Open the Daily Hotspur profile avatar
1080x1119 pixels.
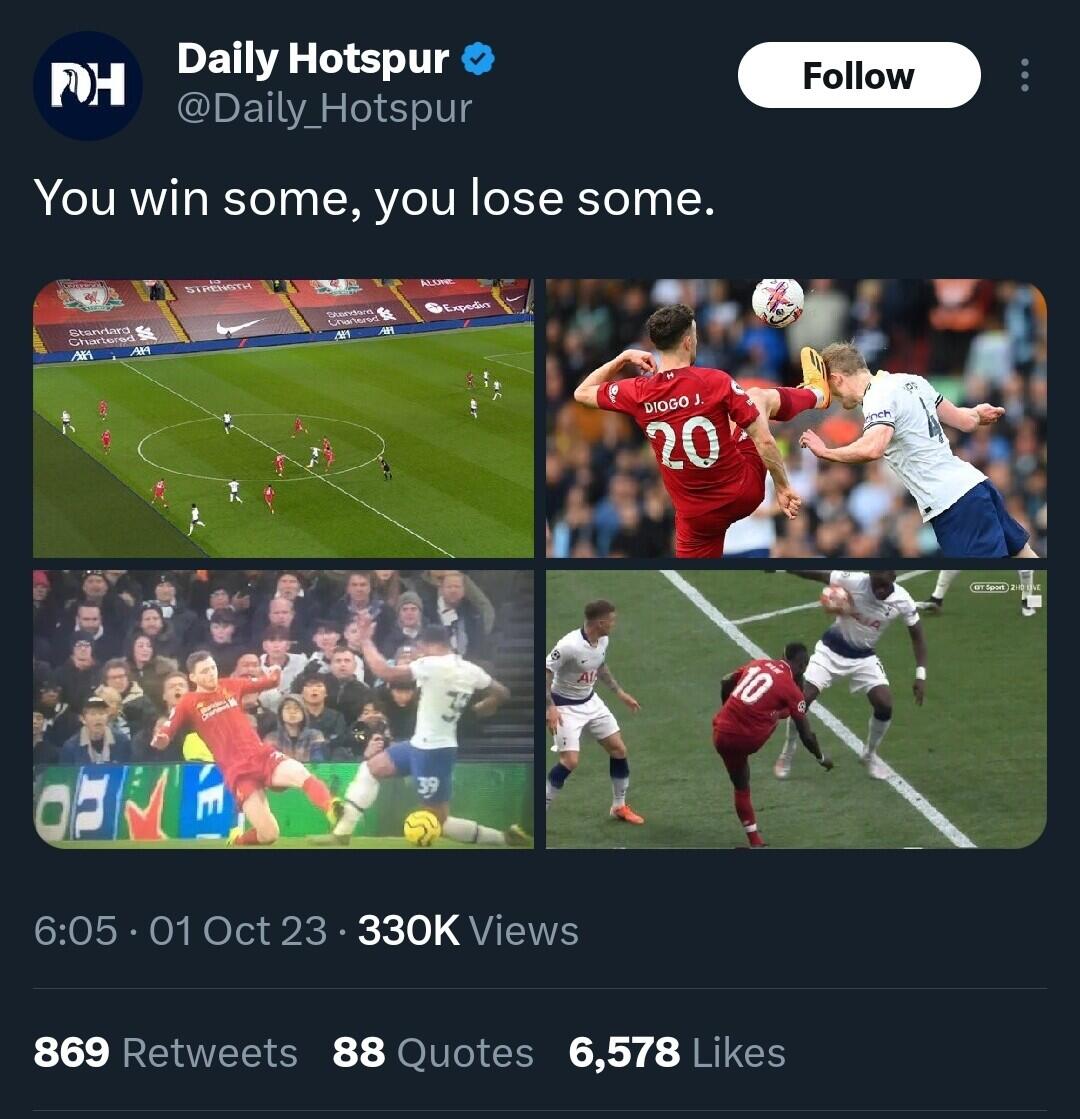[x=88, y=86]
